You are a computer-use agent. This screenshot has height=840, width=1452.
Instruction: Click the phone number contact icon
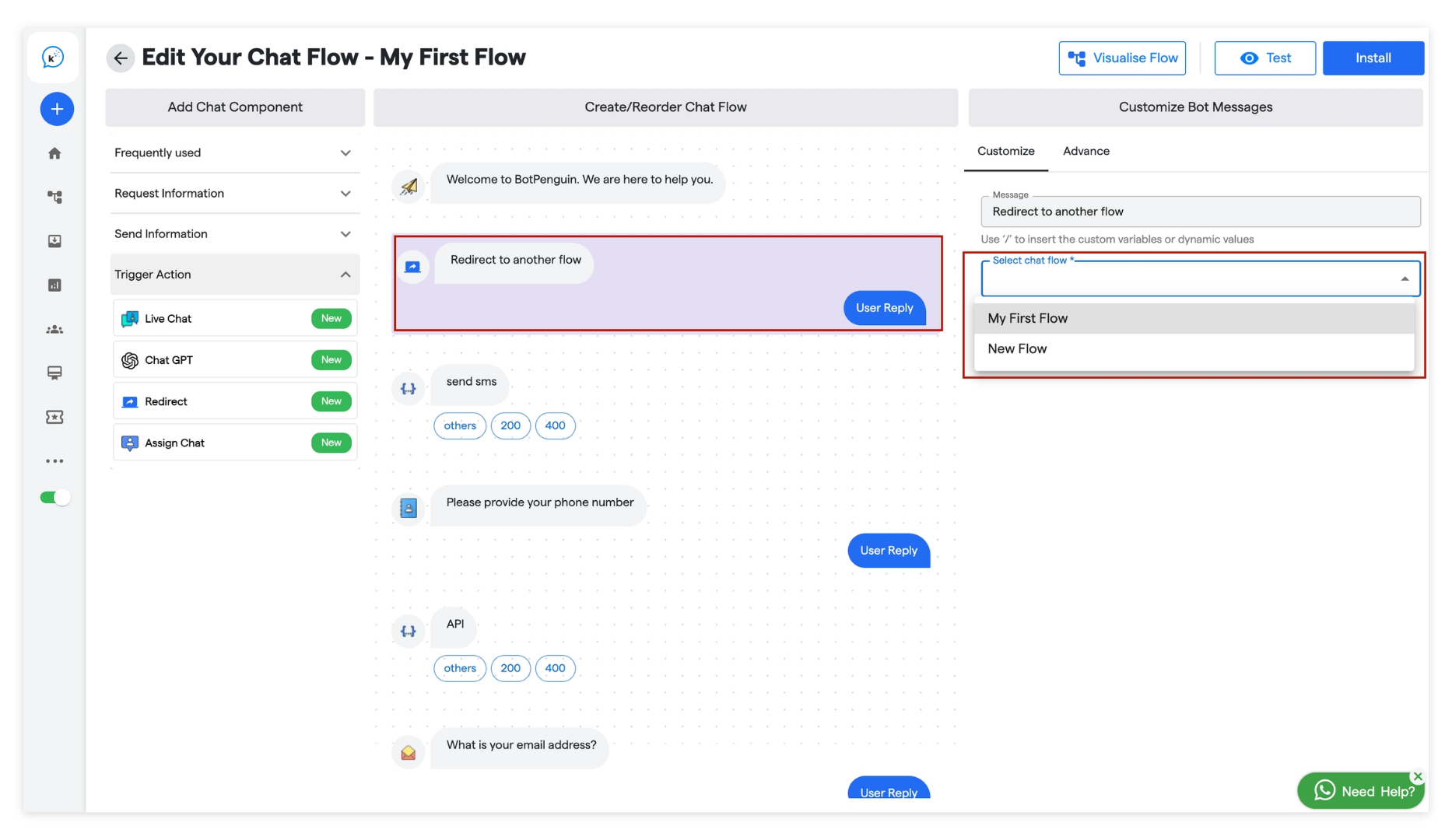click(x=409, y=508)
